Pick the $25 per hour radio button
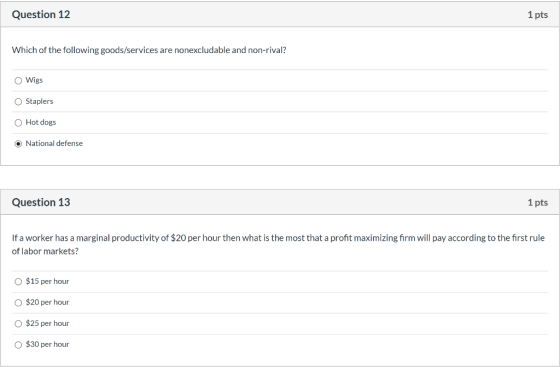 click(18, 324)
